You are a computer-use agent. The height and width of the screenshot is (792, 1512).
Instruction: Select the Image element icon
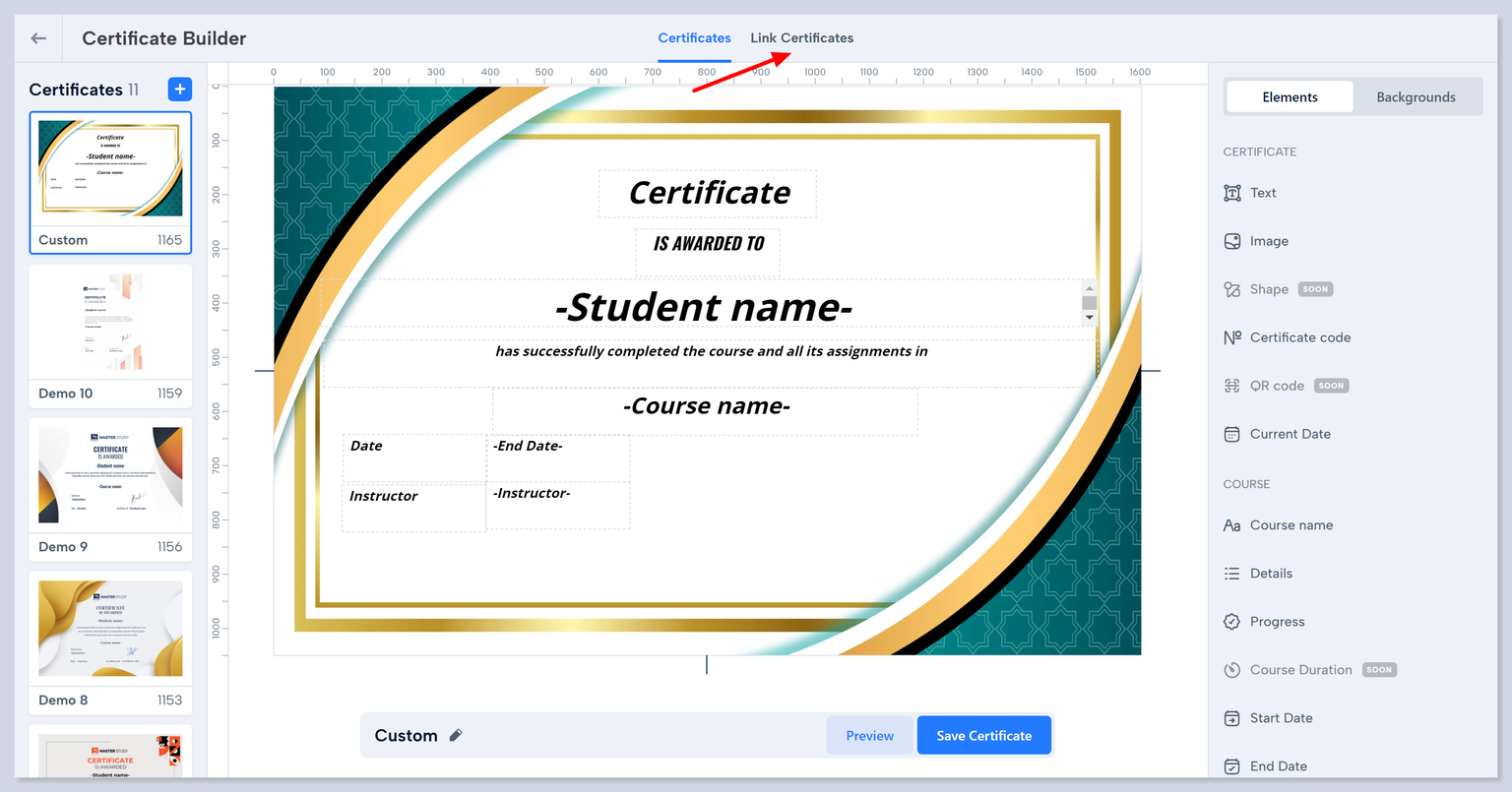[x=1231, y=241]
